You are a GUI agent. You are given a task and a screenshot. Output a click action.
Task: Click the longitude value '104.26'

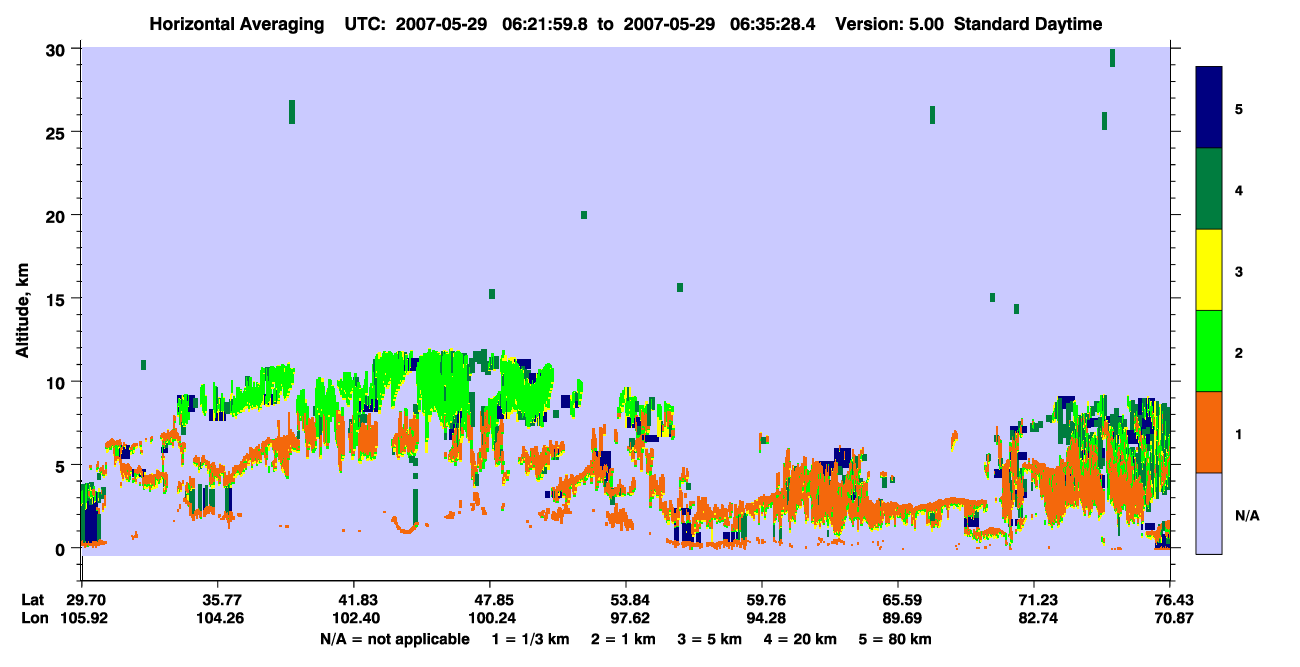[x=218, y=618]
